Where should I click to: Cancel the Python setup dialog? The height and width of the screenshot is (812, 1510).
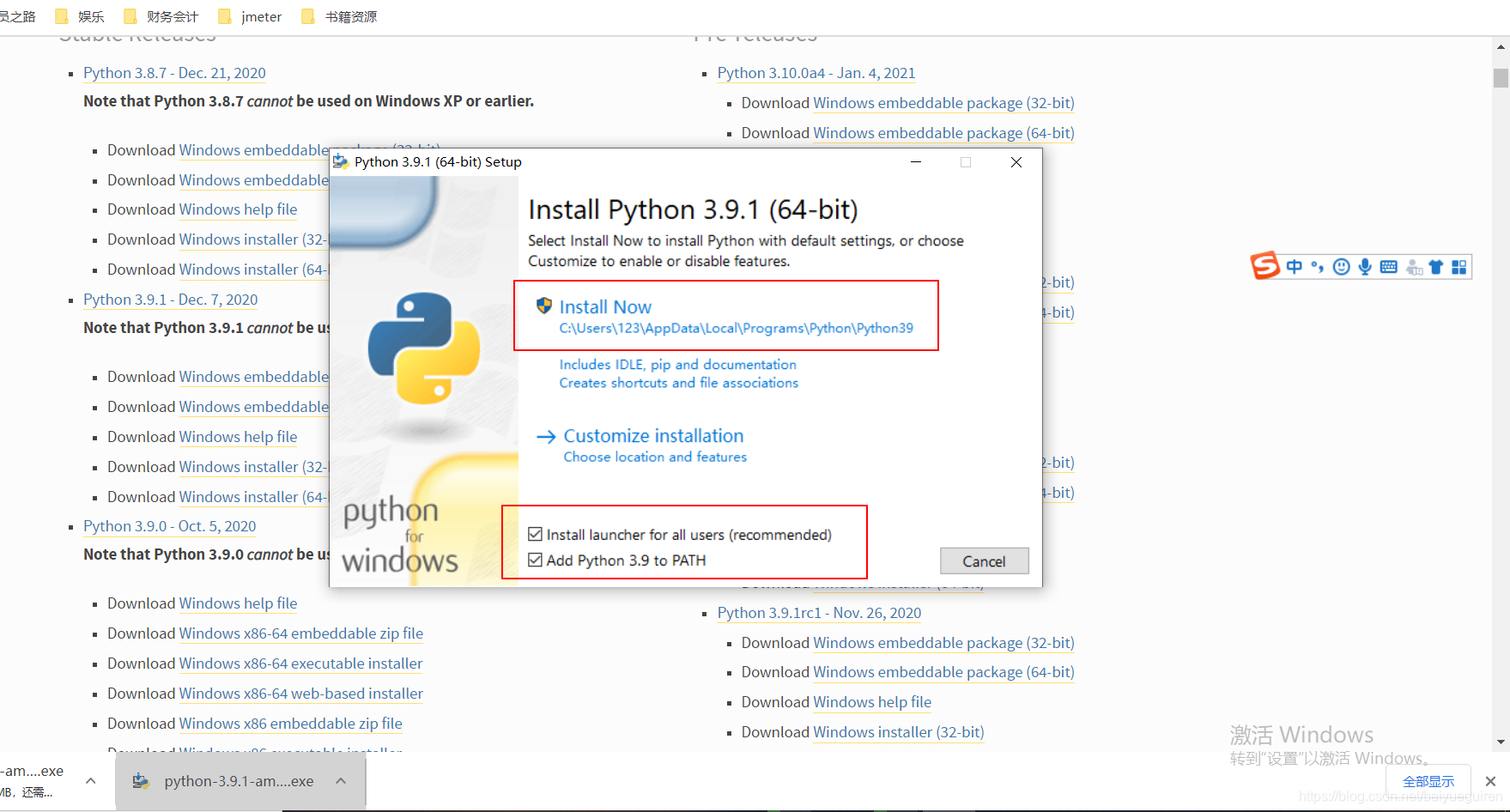tap(984, 561)
